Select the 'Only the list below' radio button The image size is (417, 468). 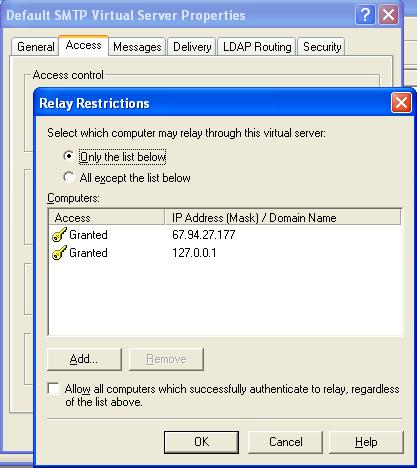69,156
